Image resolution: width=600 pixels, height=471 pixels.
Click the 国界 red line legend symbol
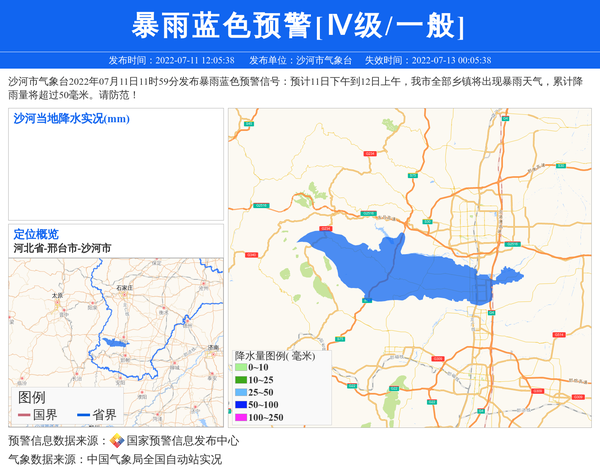[x=24, y=415]
